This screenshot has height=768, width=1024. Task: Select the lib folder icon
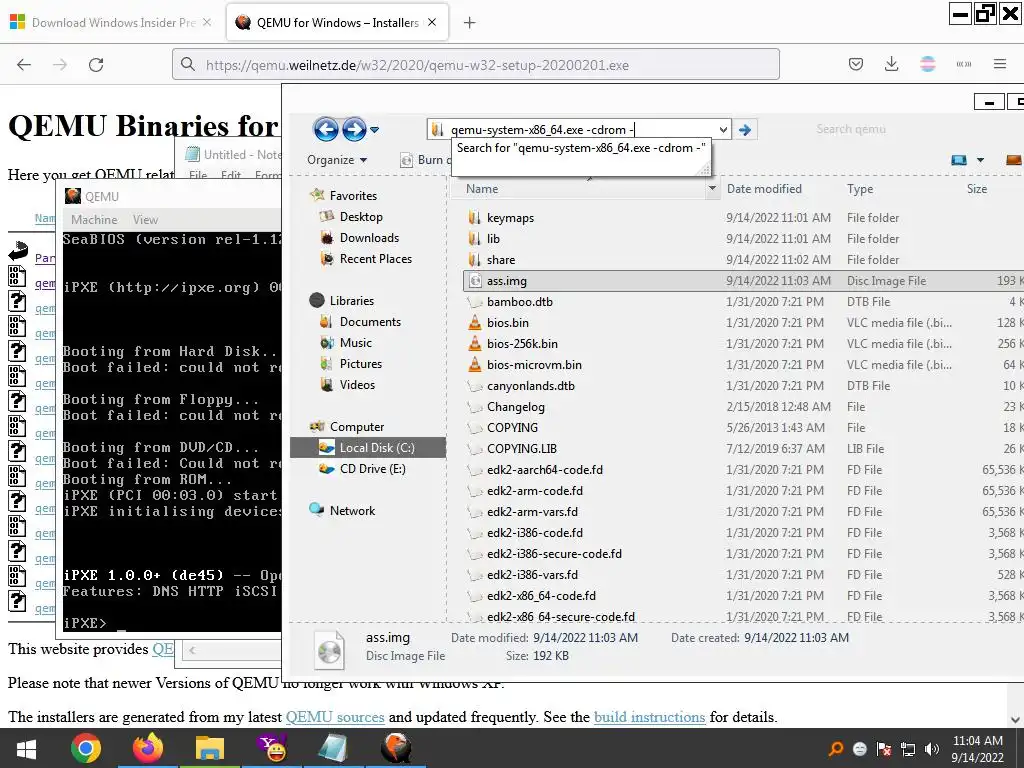[475, 238]
